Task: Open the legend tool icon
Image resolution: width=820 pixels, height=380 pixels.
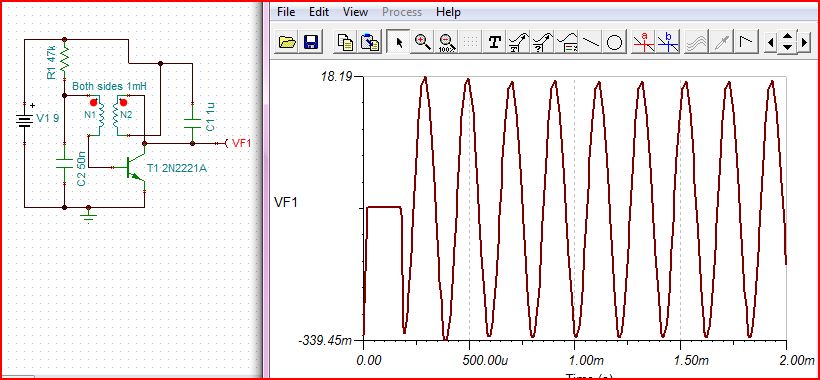Action: coord(567,42)
